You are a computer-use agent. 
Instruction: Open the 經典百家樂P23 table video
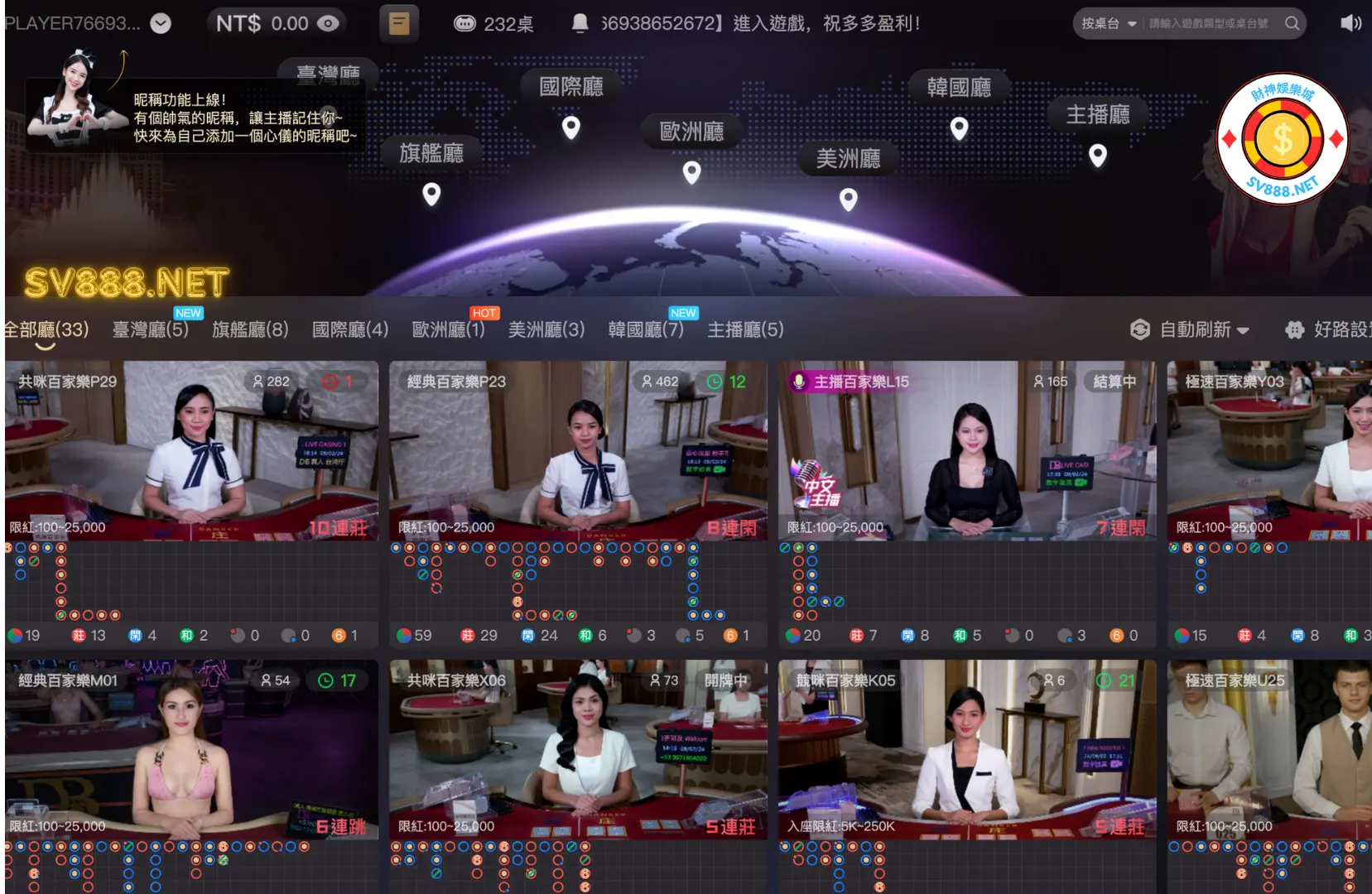[x=578, y=450]
